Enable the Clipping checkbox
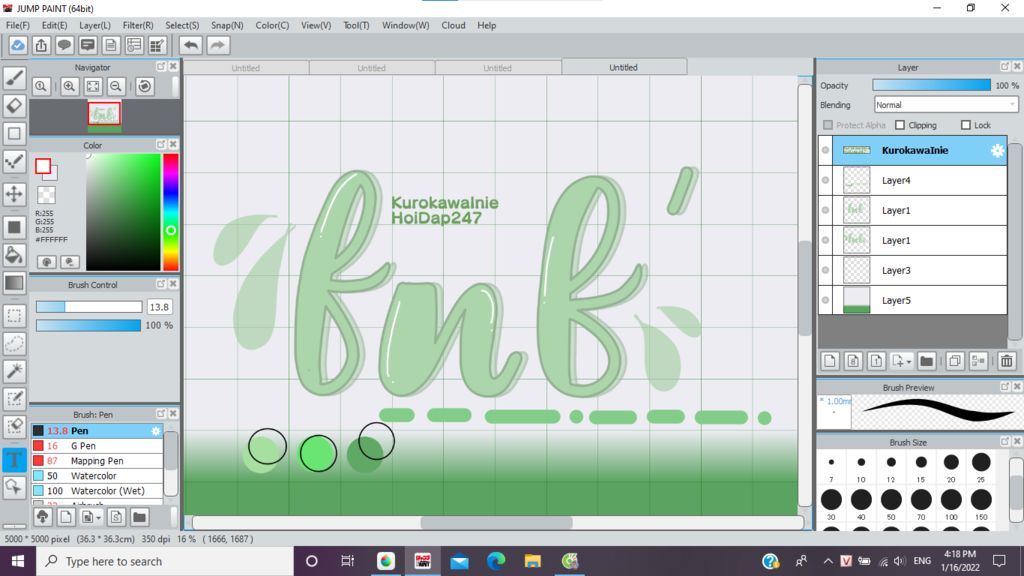The image size is (1024, 576). 900,125
